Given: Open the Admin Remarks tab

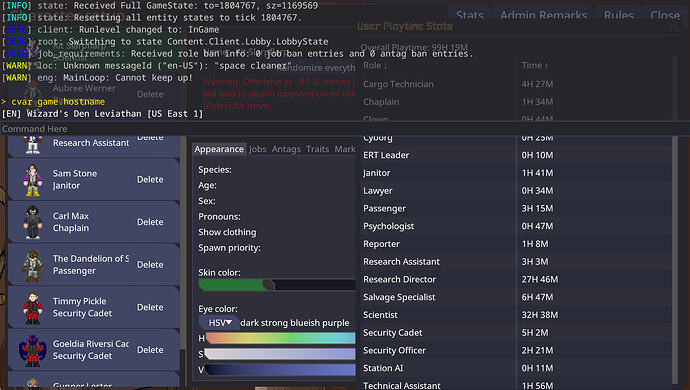Looking at the screenshot, I should 543,15.
